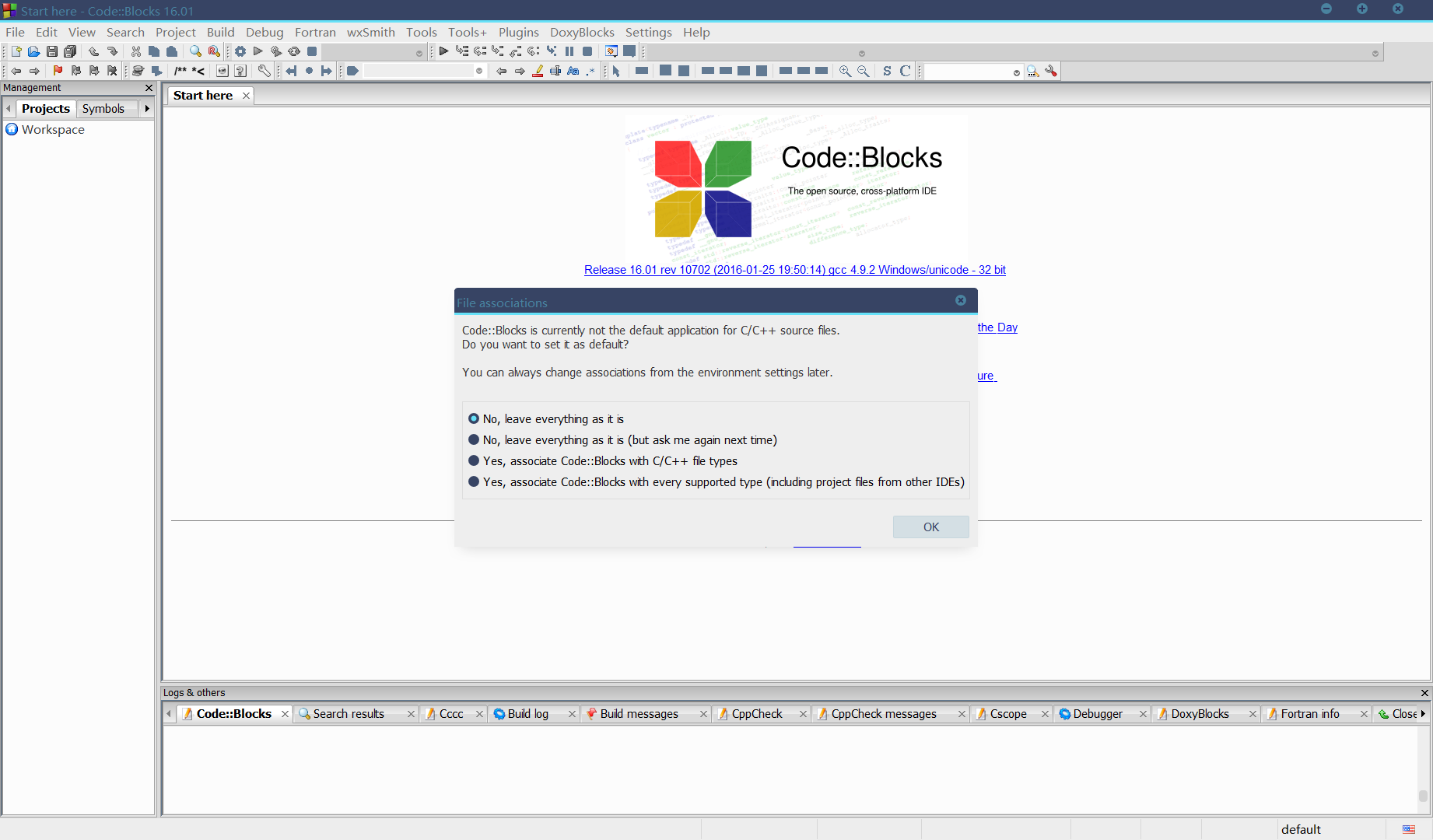Select the Step Into debugger icon
Image resolution: width=1433 pixels, height=840 pixels.
click(x=498, y=51)
